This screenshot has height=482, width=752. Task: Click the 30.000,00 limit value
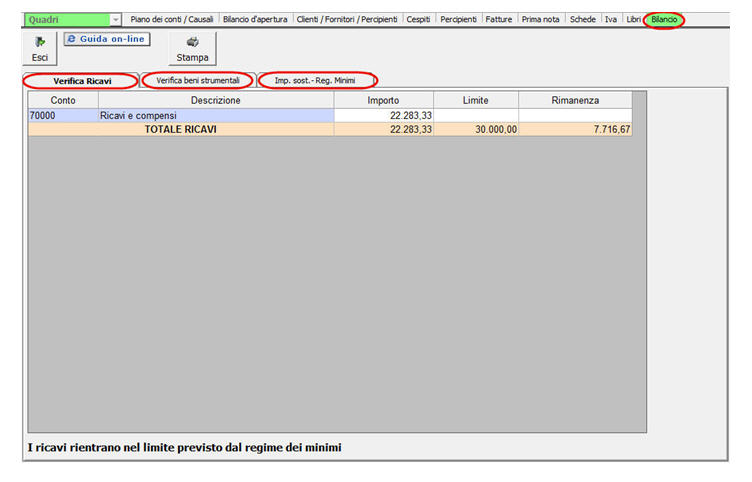476,129
